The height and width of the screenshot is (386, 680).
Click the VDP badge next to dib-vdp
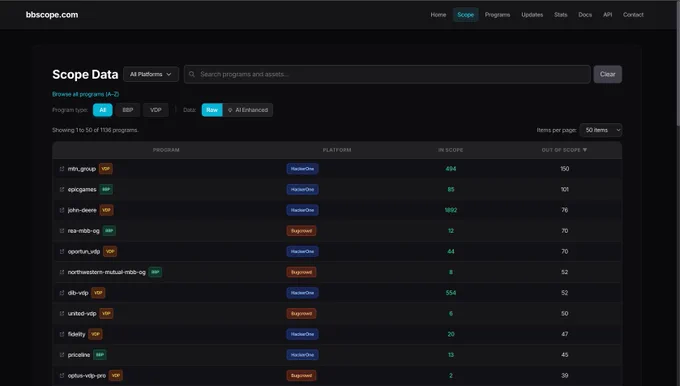click(98, 293)
